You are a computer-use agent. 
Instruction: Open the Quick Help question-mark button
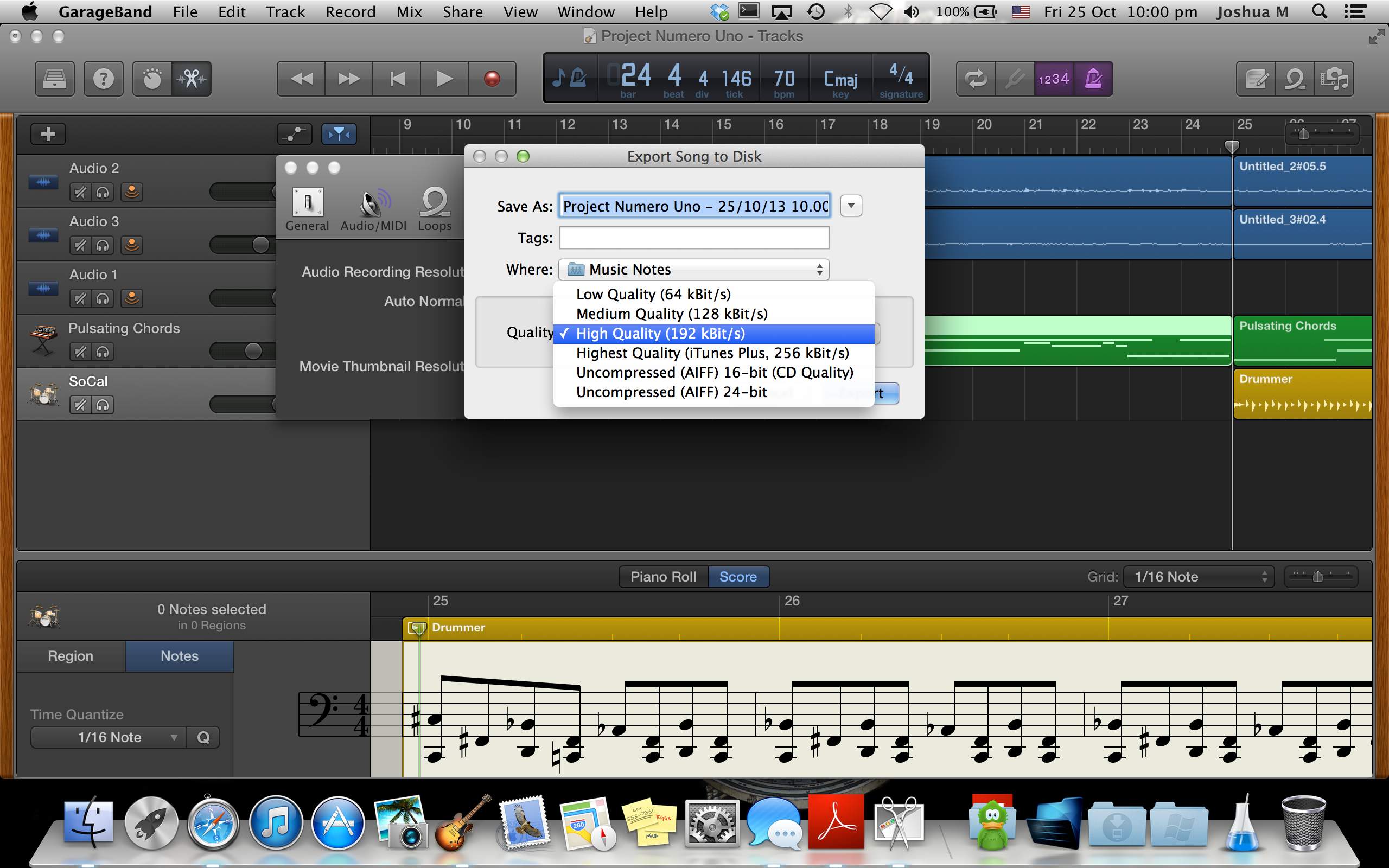point(103,79)
